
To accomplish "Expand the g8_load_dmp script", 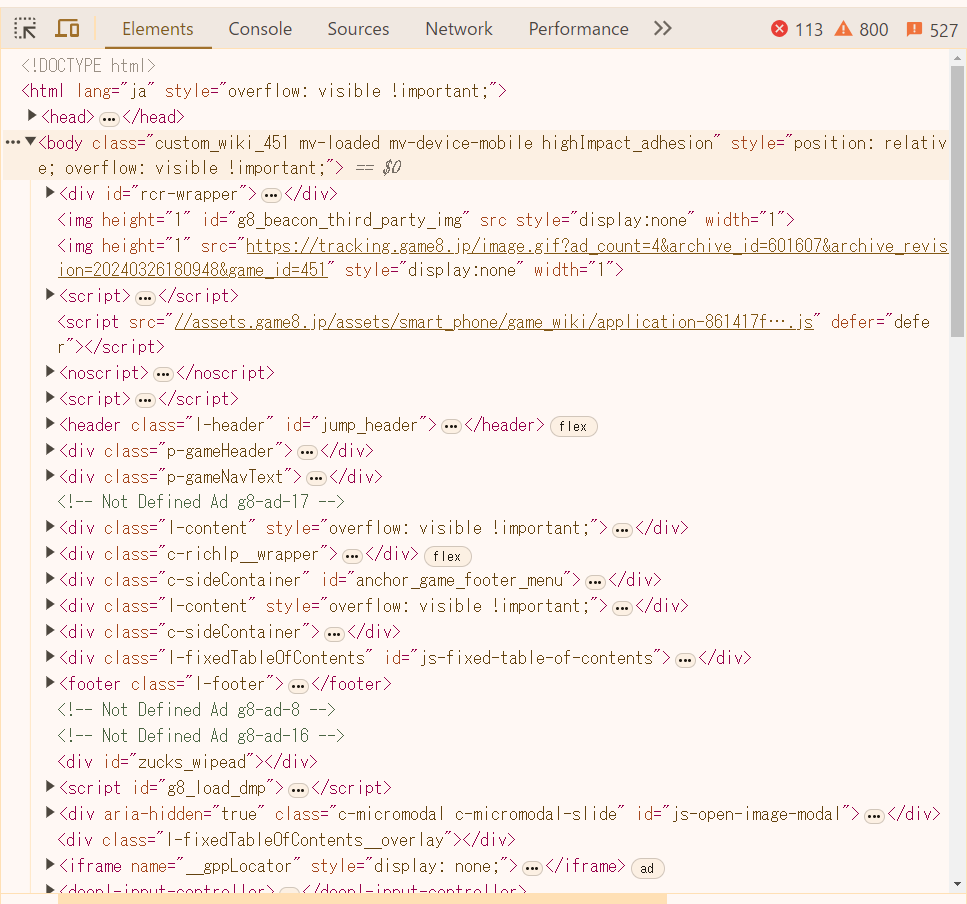I will point(51,786).
